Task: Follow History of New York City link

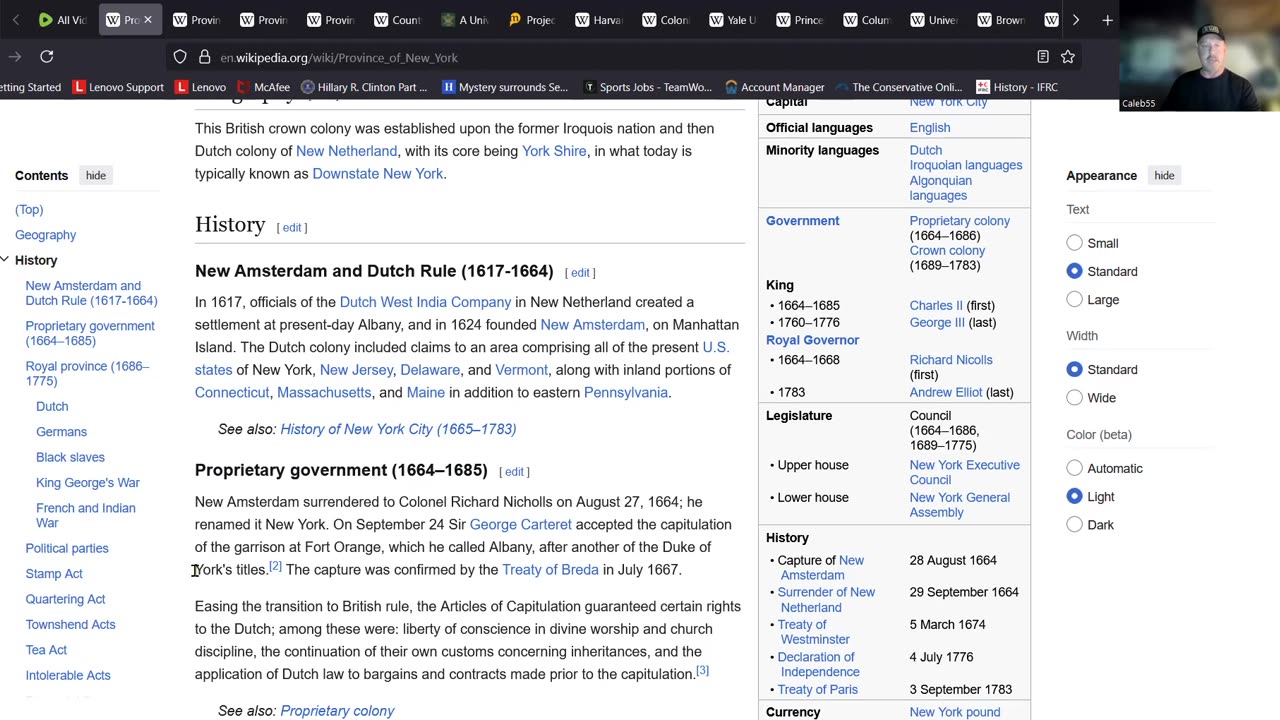Action: (398, 429)
